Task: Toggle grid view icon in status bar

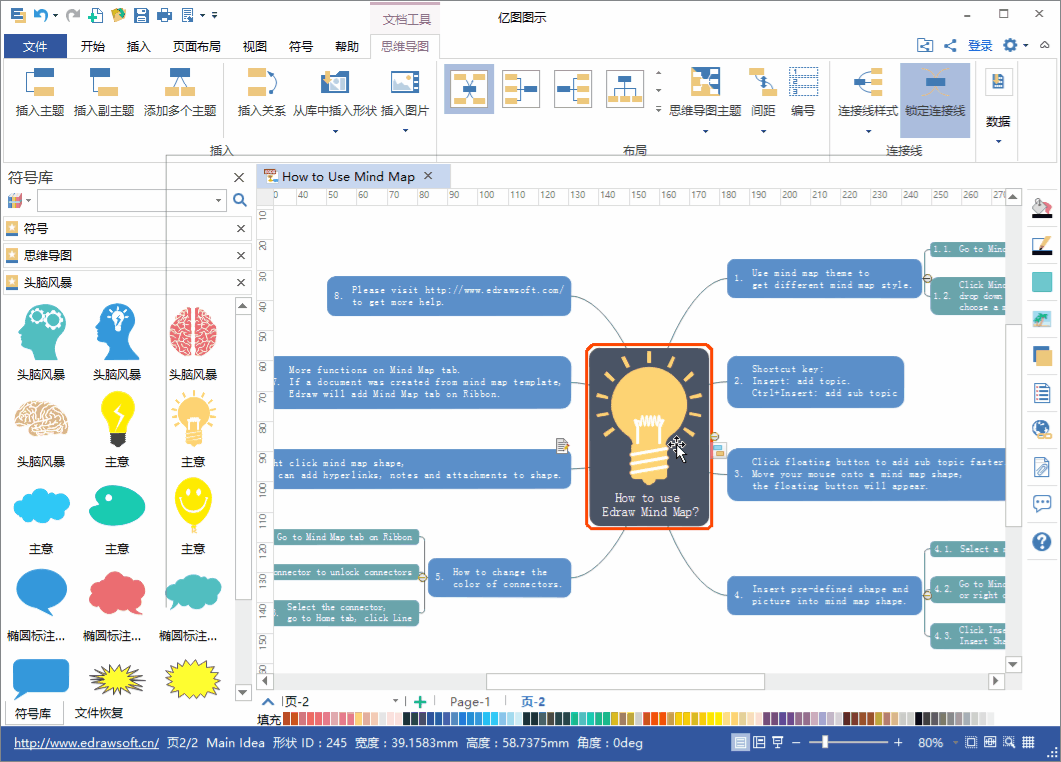Action: tap(1028, 742)
